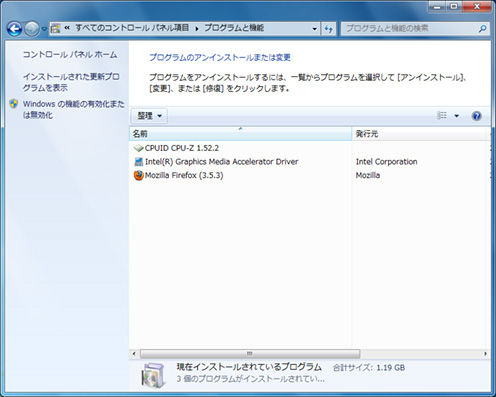
Task: Refresh the address bar view
Action: coord(328,29)
